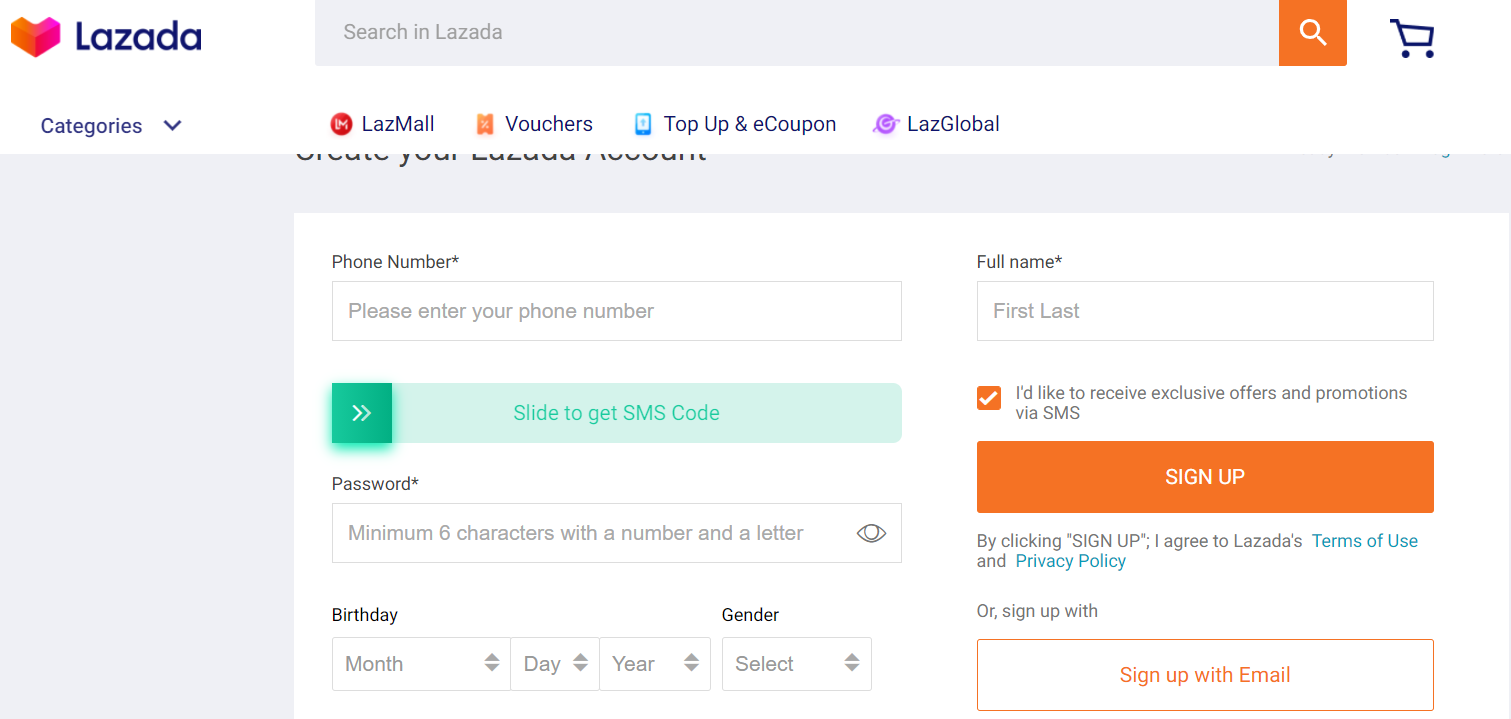
Task: Uncheck the SMS exclusive offers checkbox
Action: click(x=989, y=398)
